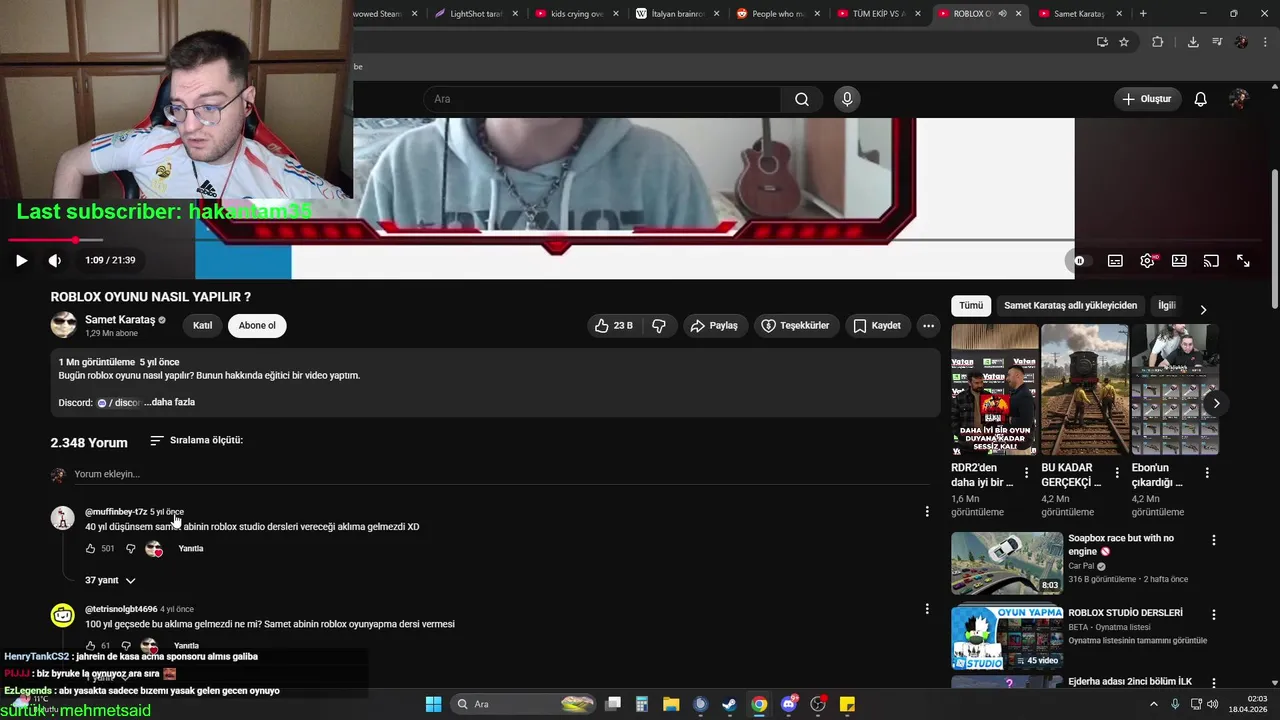
Task: Select the Tümü filter chip
Action: coord(971,305)
